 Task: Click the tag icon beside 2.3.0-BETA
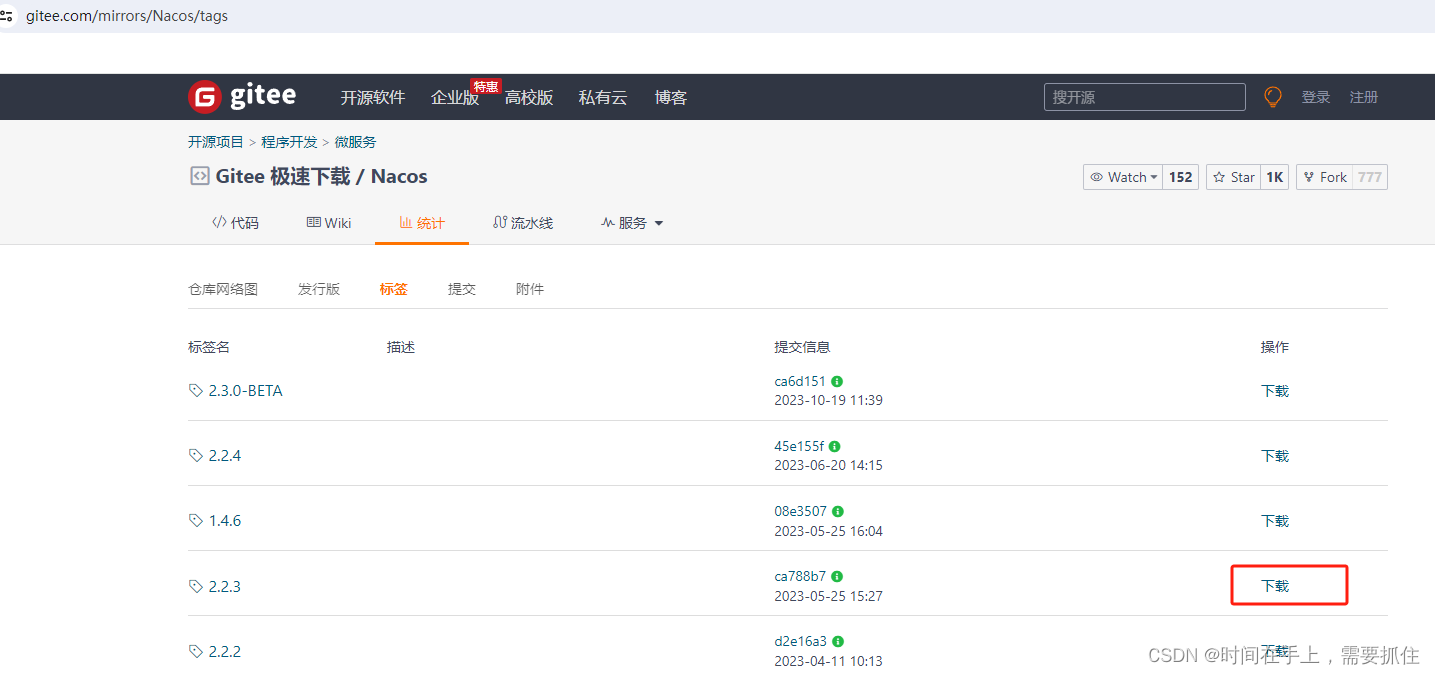pos(196,391)
